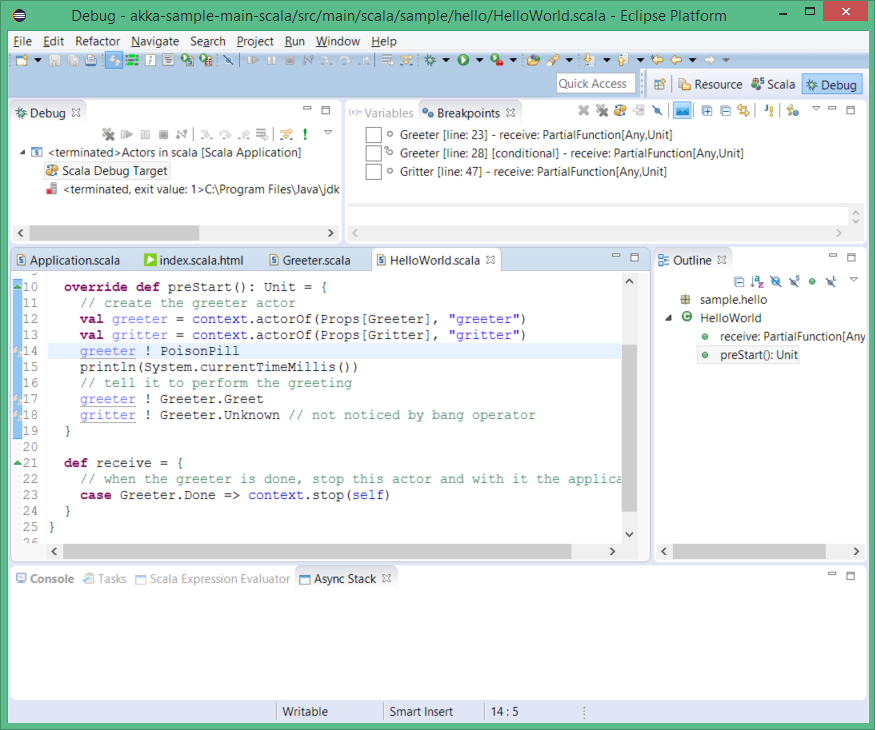Viewport: 875px width, 730px height.
Task: Click Collapse All icon in Outline view
Action: click(x=739, y=283)
